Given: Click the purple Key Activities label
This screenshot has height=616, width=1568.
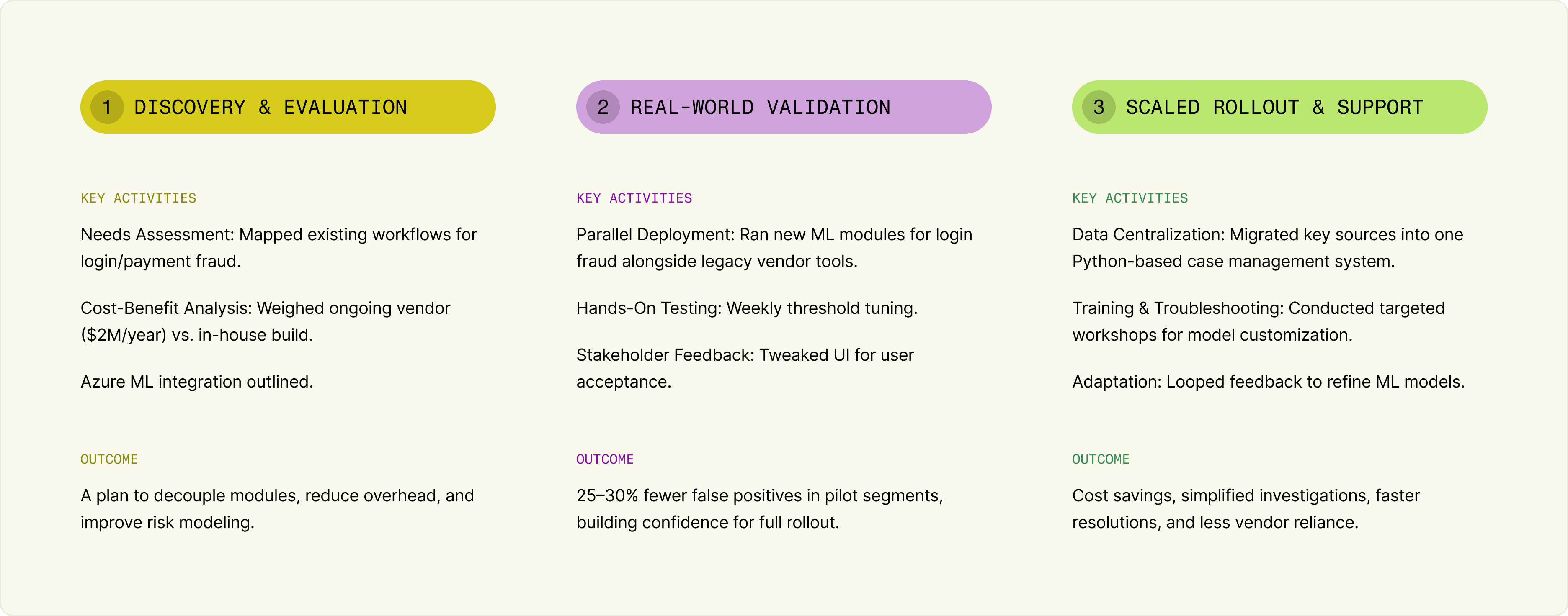Looking at the screenshot, I should tap(634, 198).
